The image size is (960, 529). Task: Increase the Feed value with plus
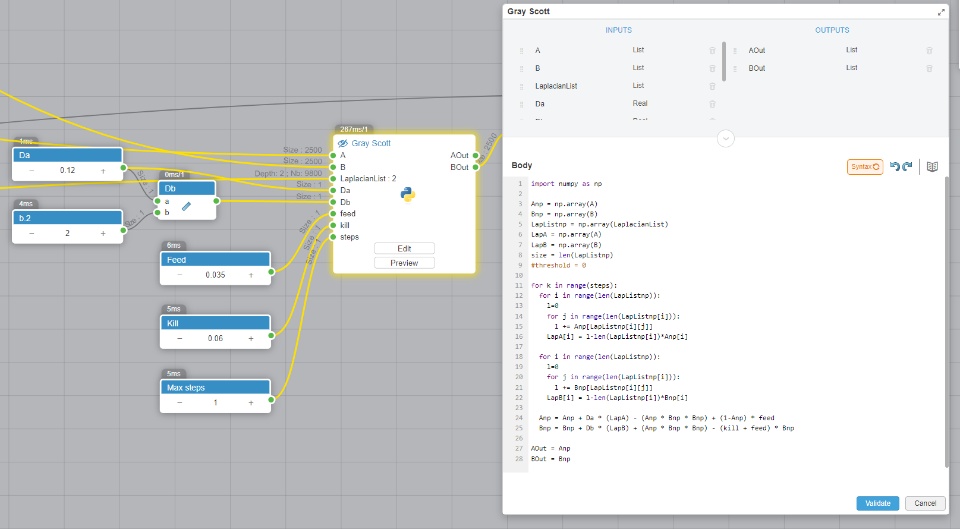click(251, 274)
